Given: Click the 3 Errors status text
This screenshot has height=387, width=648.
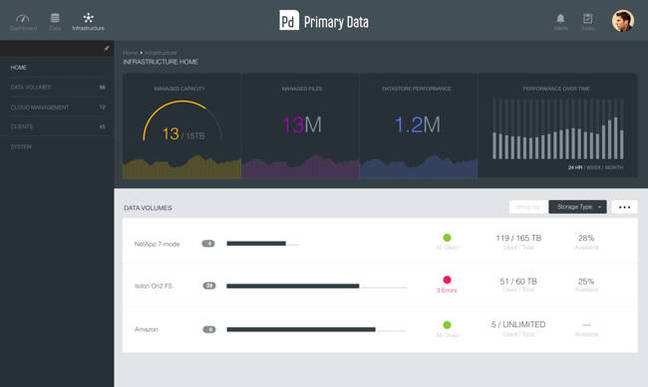Looking at the screenshot, I should pyautogui.click(x=447, y=290).
